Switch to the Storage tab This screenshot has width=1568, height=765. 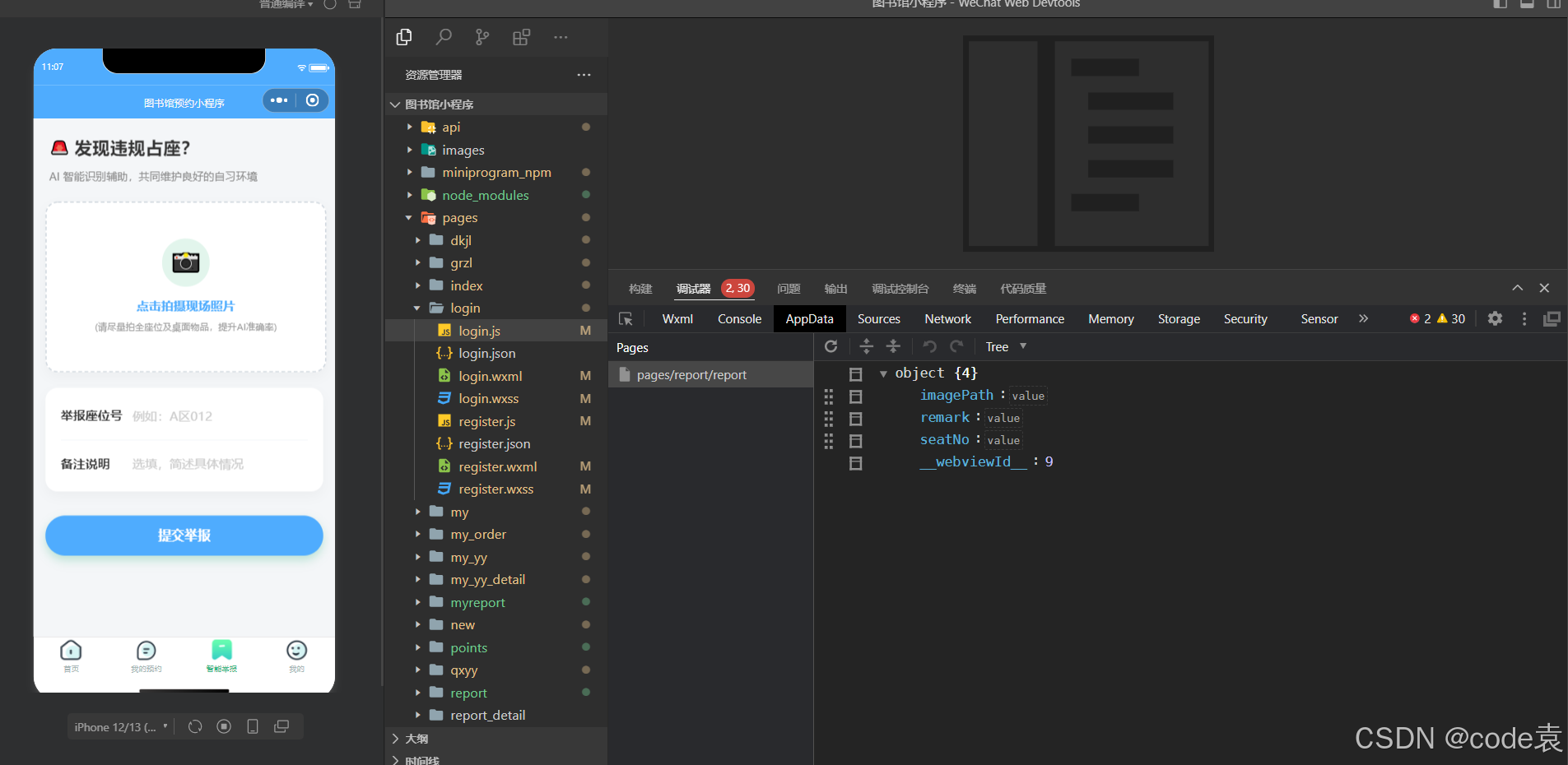[x=1179, y=319]
